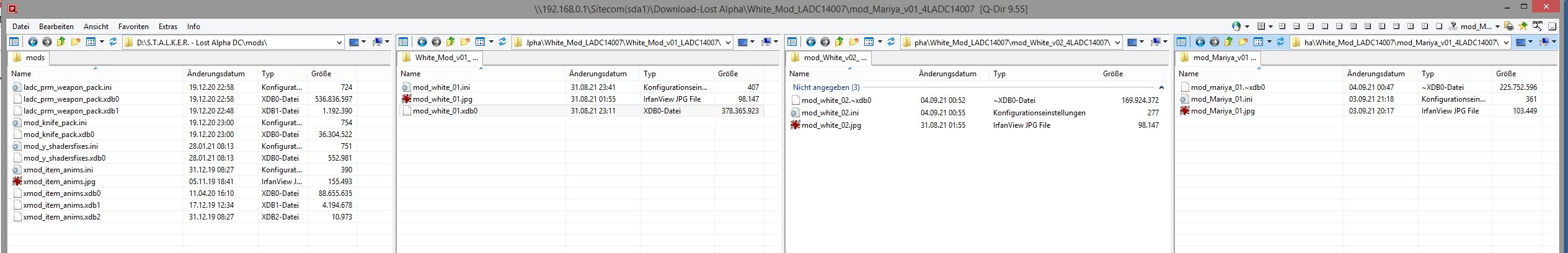Open the Datei menu

tap(20, 27)
